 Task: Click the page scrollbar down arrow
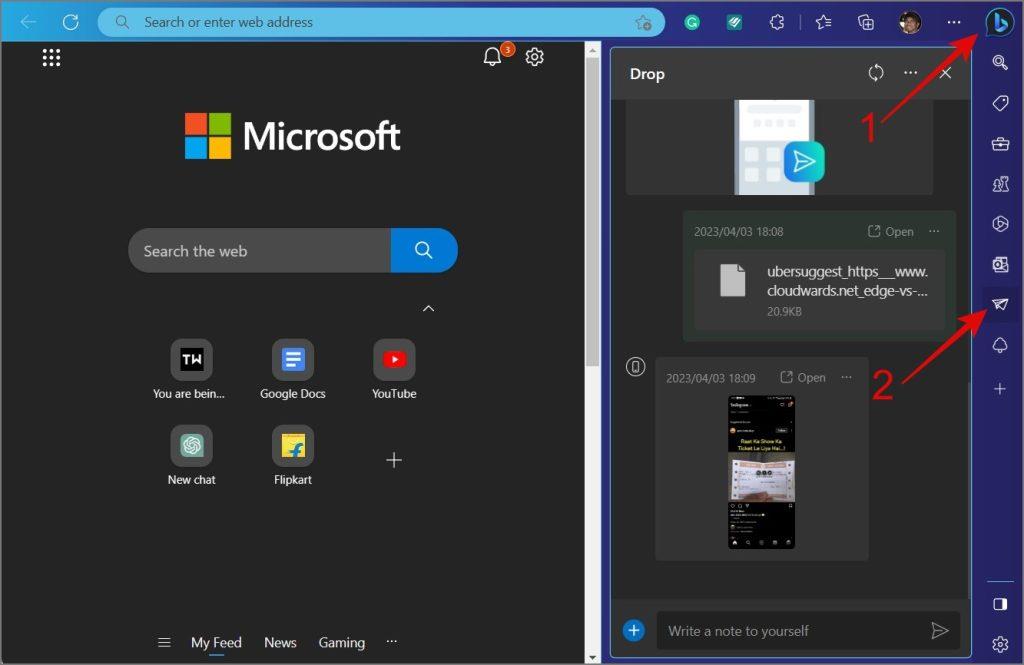pyautogui.click(x=592, y=657)
